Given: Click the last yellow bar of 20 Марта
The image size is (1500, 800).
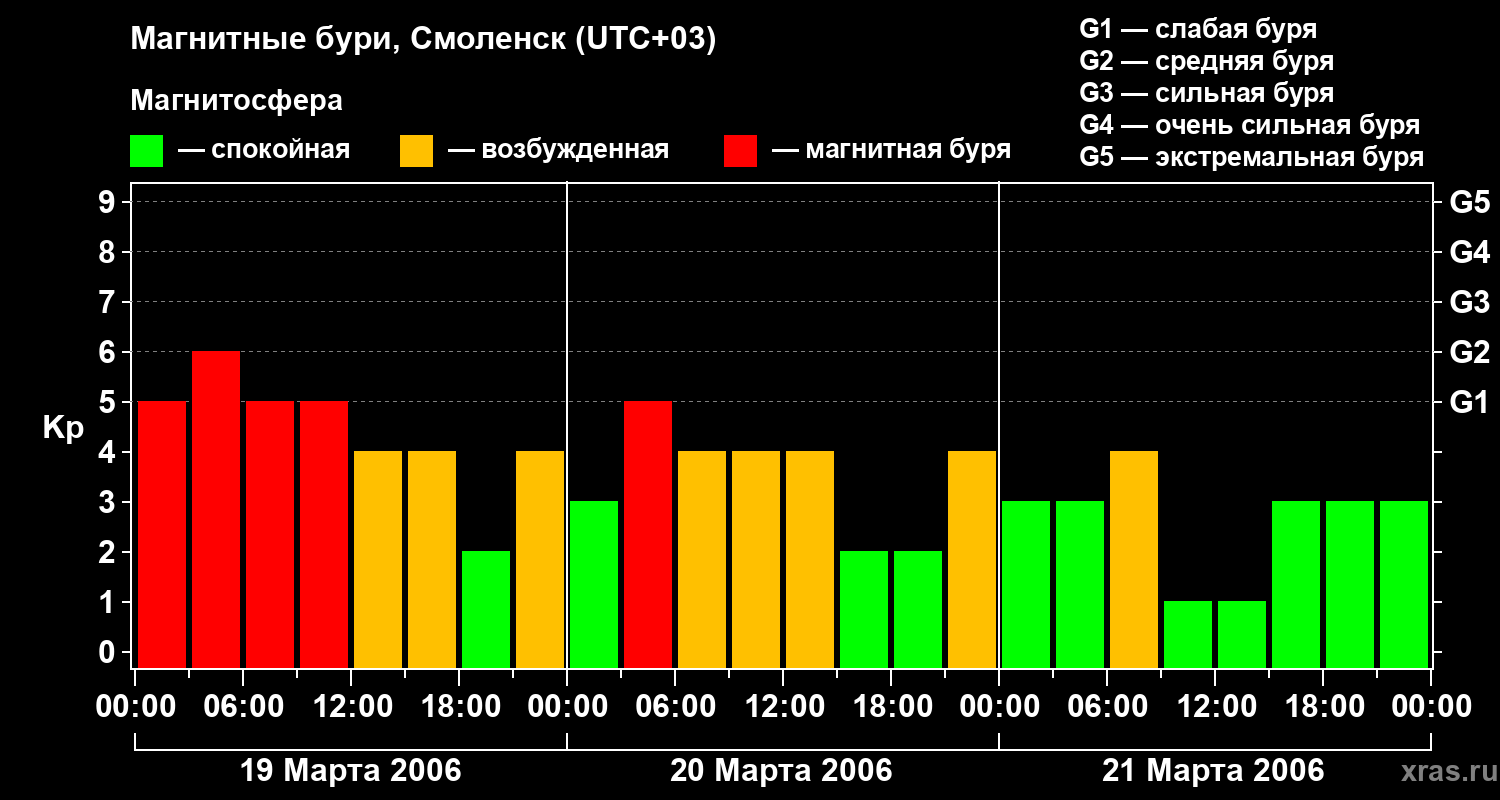Looking at the screenshot, I should (x=972, y=559).
